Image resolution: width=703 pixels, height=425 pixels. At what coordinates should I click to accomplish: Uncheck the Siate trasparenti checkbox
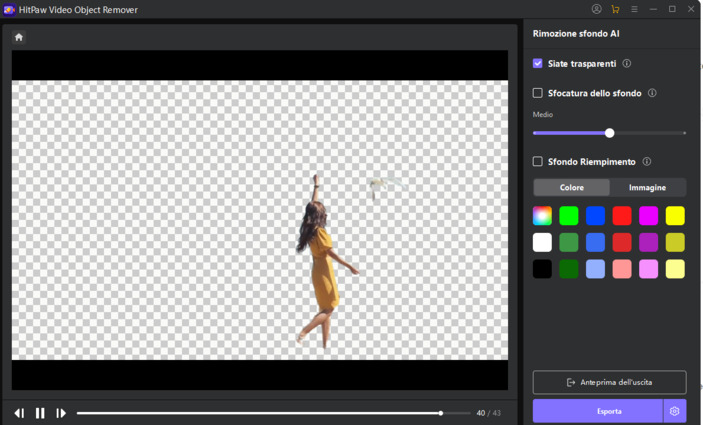[x=538, y=63]
